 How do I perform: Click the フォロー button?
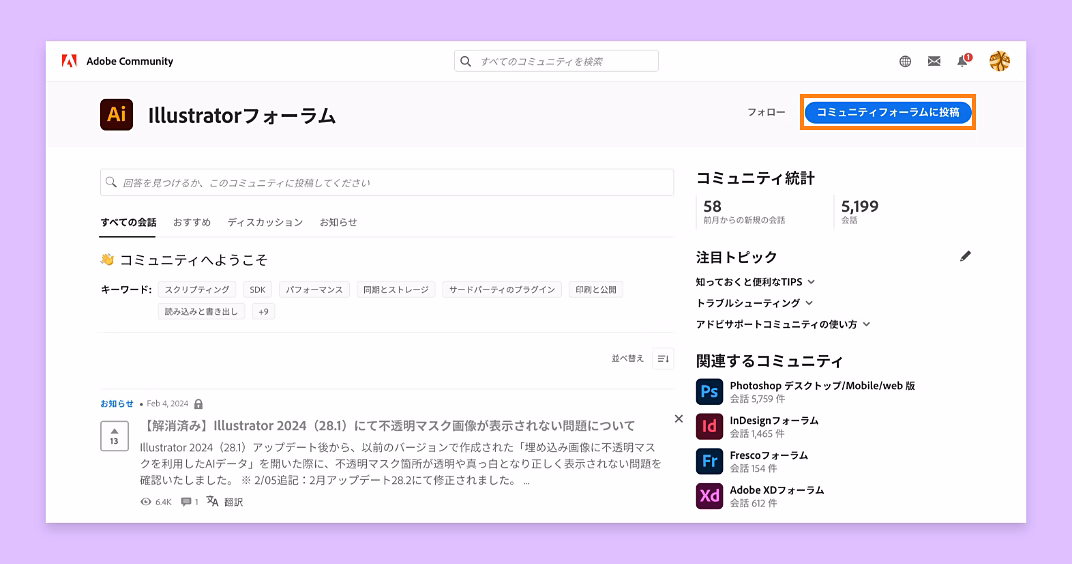tap(766, 112)
